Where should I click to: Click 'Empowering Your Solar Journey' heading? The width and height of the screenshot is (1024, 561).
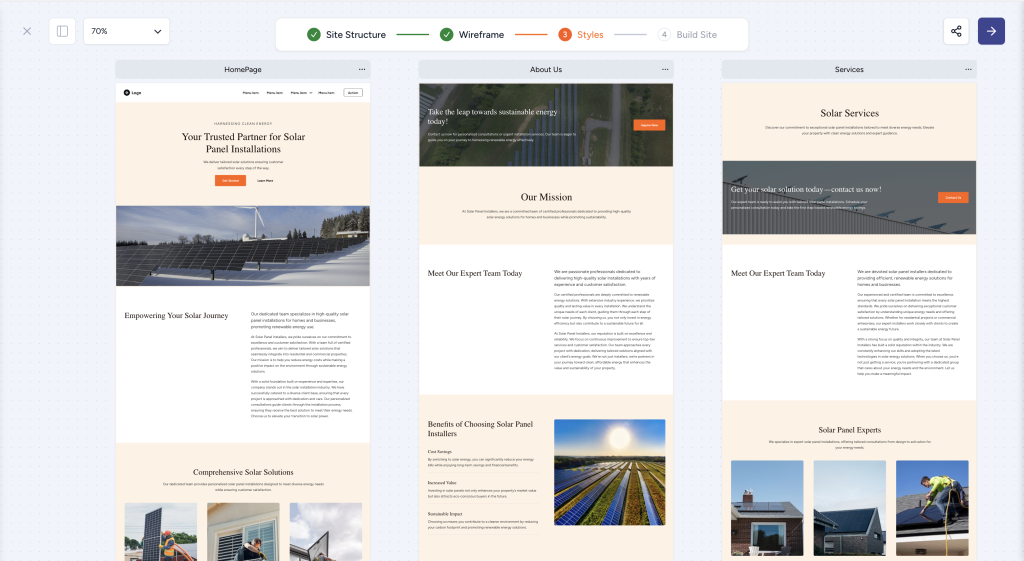tap(176, 315)
